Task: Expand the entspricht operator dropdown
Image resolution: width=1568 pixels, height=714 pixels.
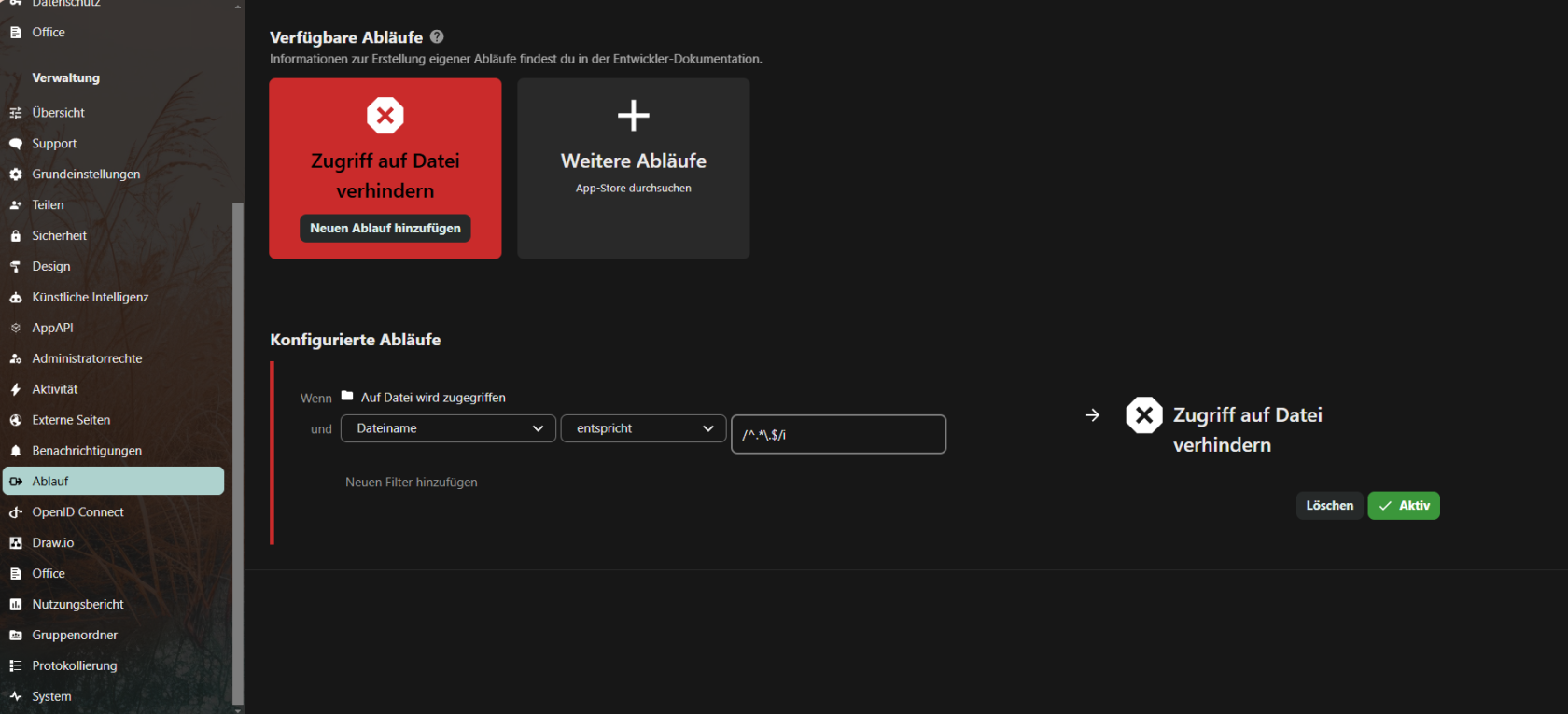Action: (643, 428)
